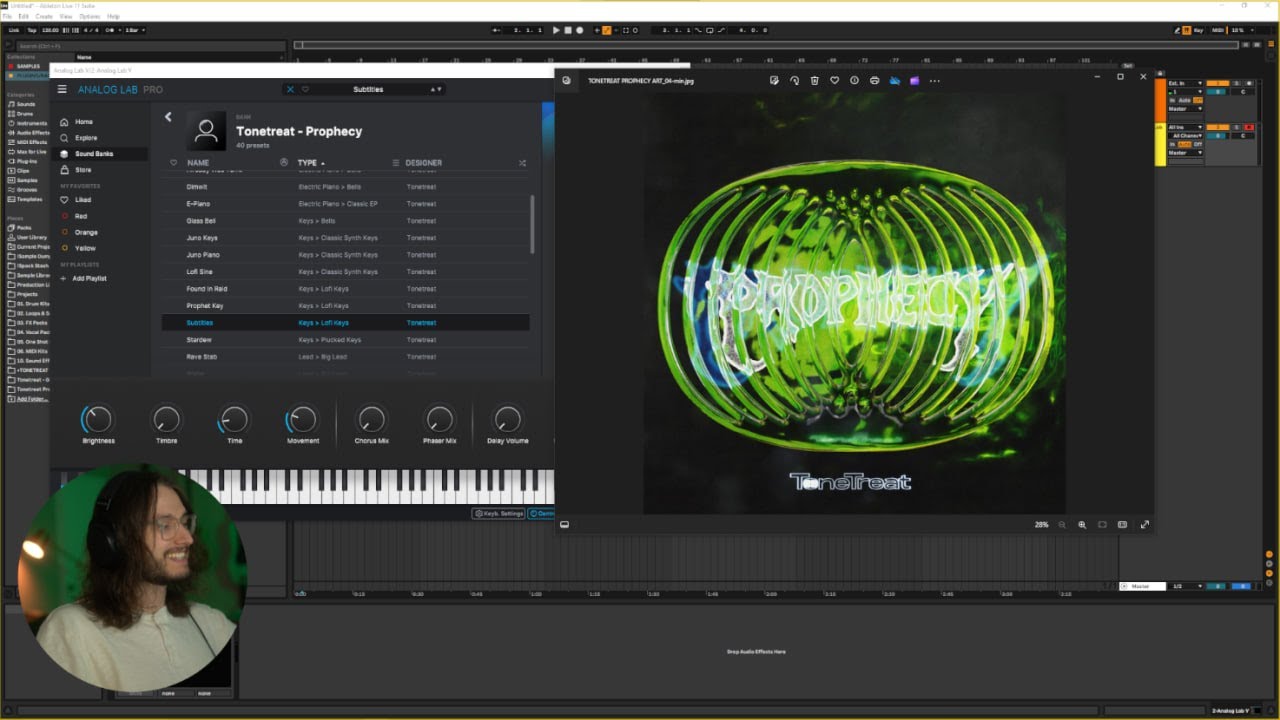Screen dimensions: 1280x720
Task: Toggle the Link button in Ableton
Action: (x=14, y=30)
